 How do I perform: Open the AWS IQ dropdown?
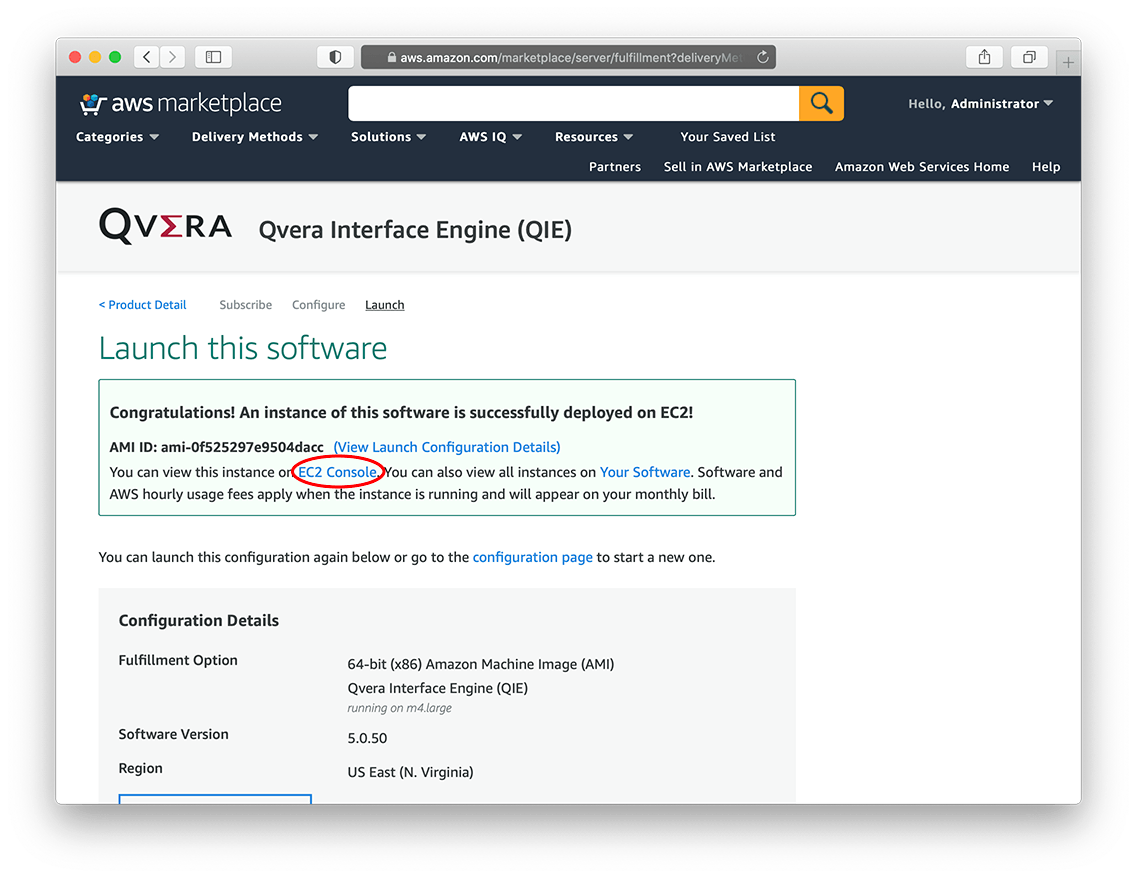[x=490, y=136]
